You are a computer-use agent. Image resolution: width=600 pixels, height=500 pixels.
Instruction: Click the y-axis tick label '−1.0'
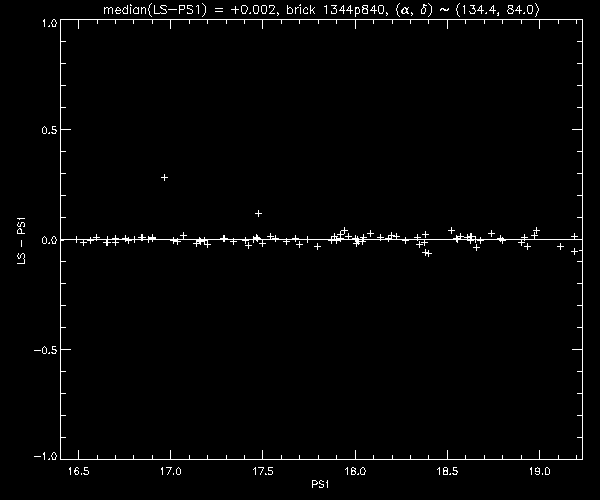[46, 456]
